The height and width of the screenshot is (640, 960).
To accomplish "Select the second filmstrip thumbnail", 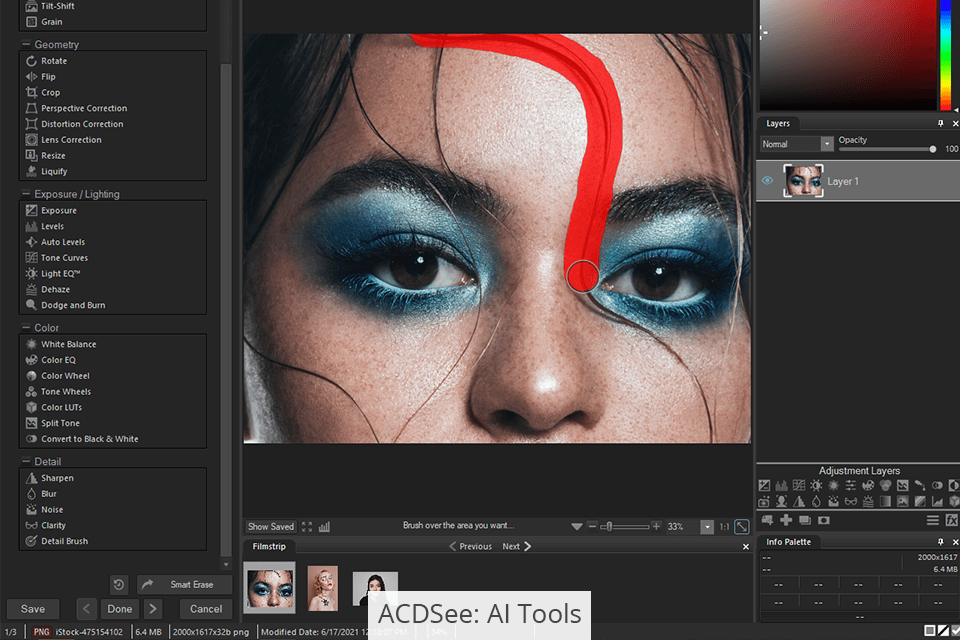I will coord(323,588).
